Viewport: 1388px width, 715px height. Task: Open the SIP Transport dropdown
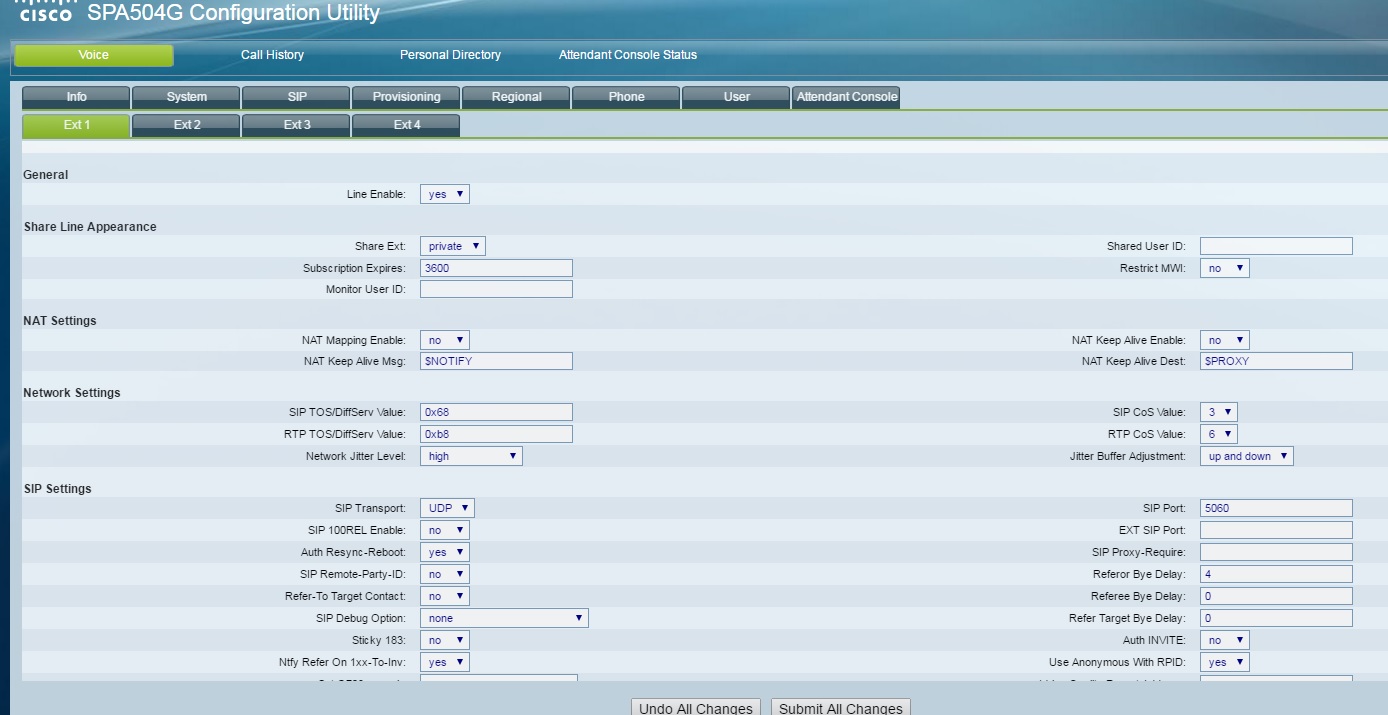pos(447,508)
